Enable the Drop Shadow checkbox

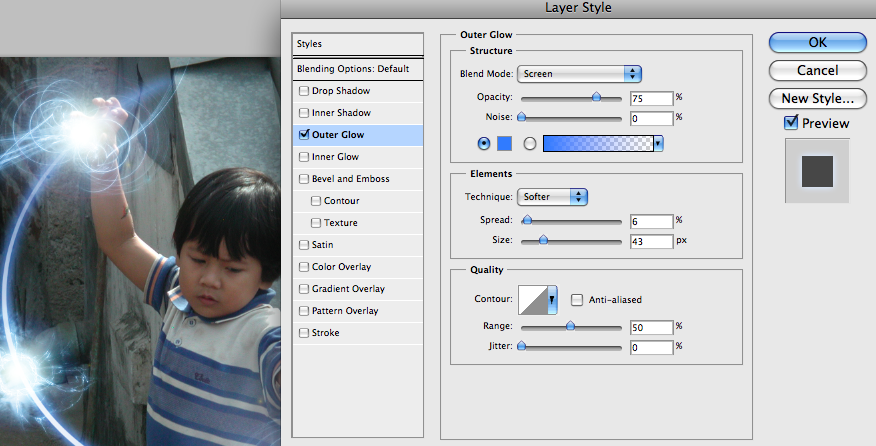(304, 91)
